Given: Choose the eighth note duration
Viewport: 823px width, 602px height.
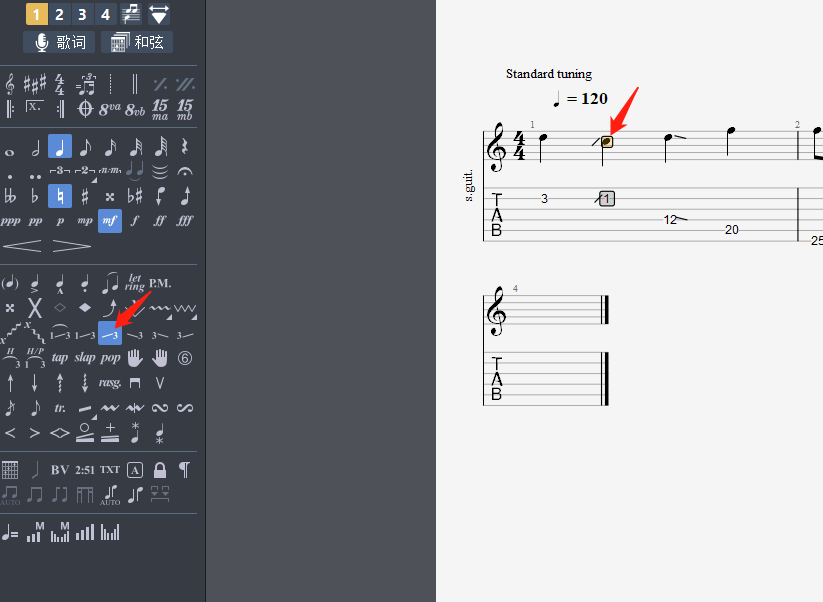Looking at the screenshot, I should [85, 147].
